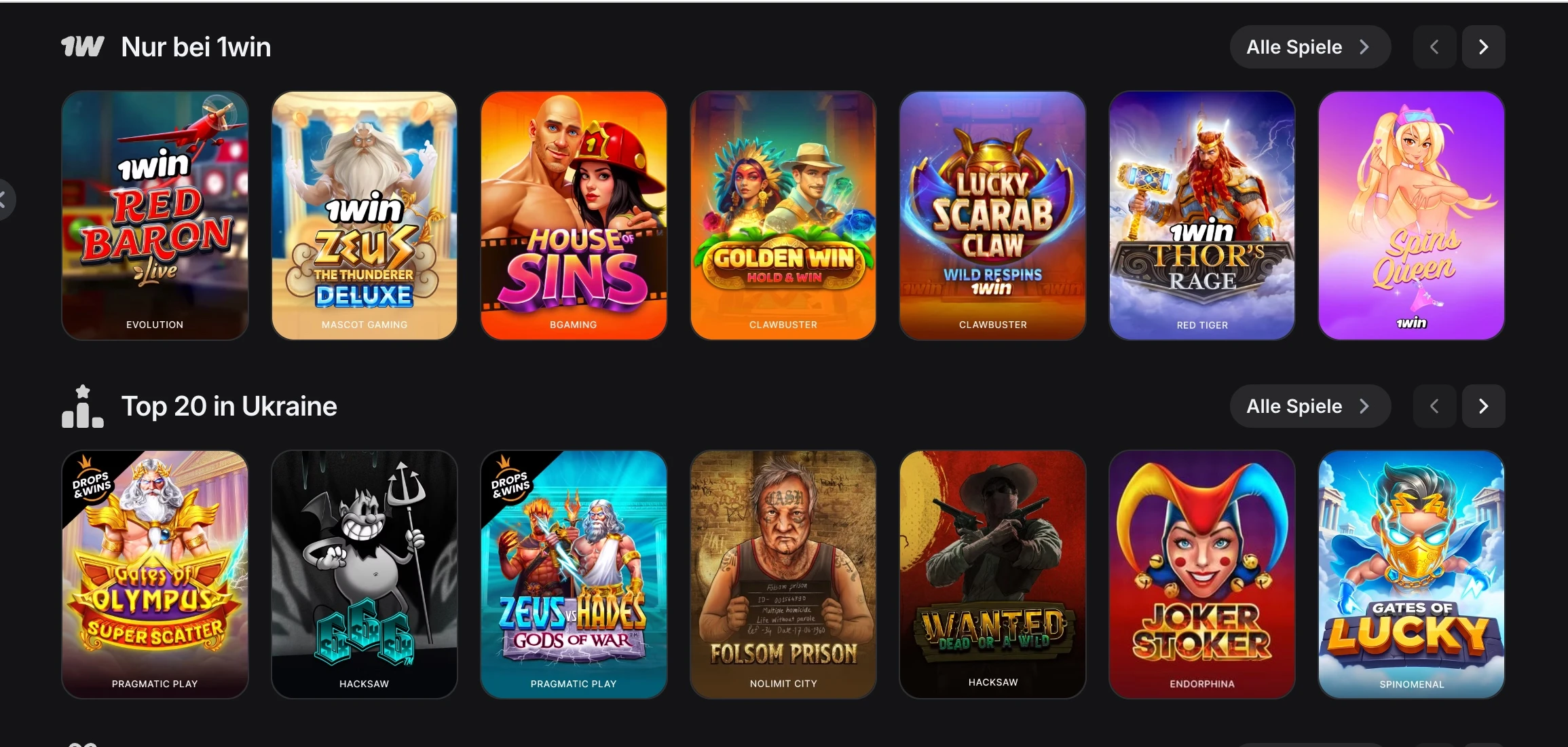
Task: Open Lucky Scarab Claw game tile
Action: coord(992,215)
